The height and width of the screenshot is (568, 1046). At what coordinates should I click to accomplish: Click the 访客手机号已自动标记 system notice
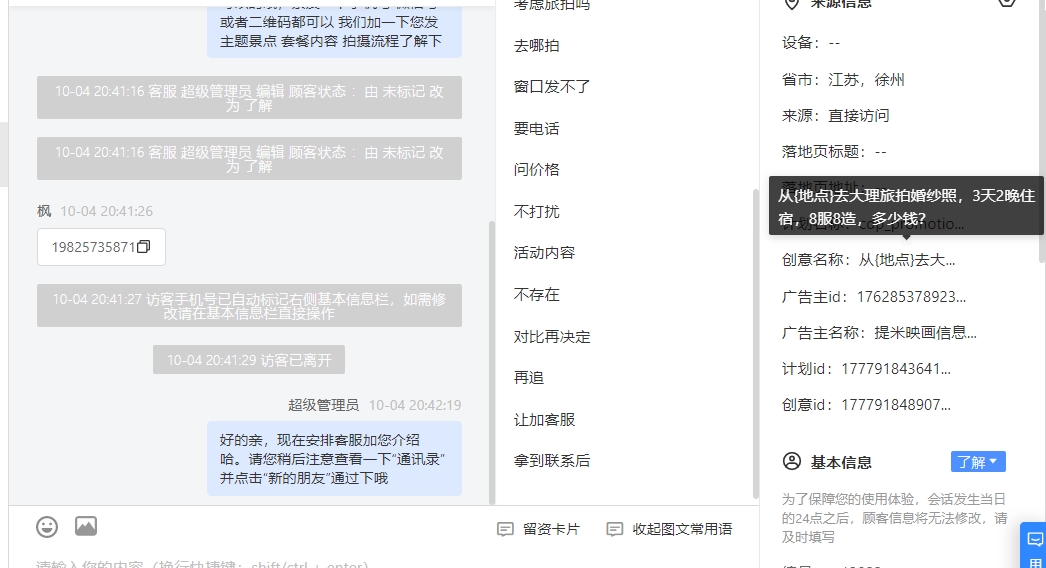coord(249,306)
